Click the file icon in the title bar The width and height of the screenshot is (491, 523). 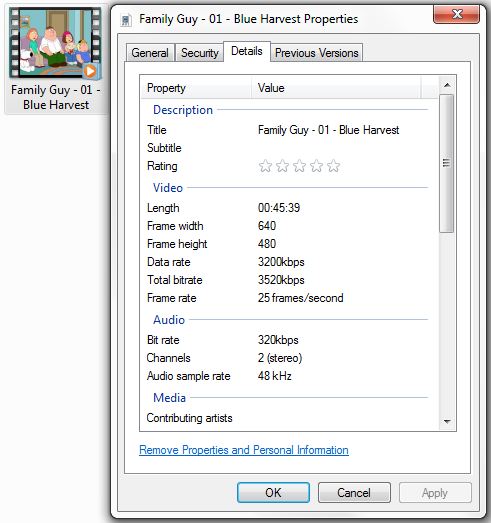point(126,20)
